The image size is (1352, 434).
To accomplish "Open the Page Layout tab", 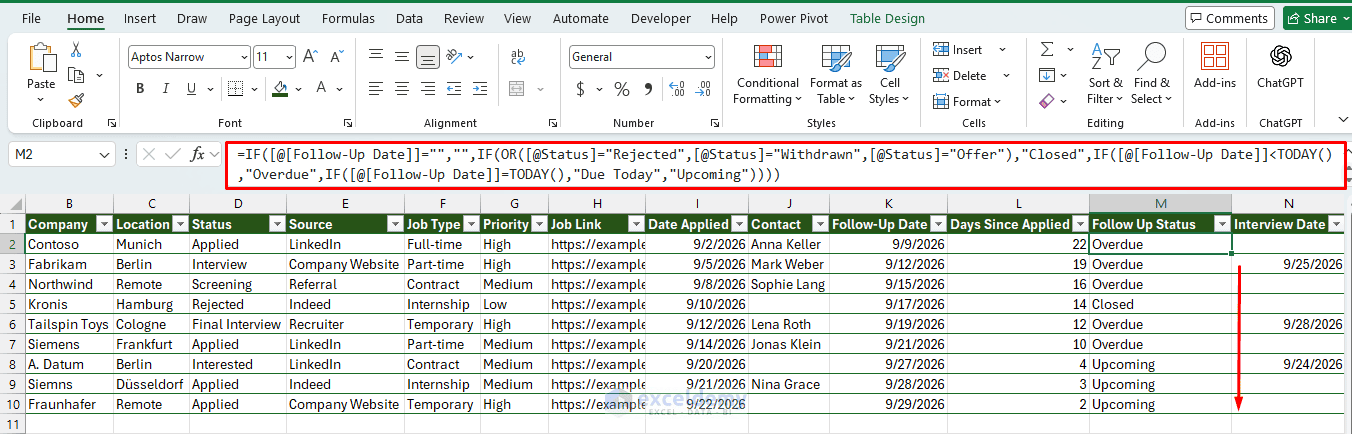I will point(264,18).
